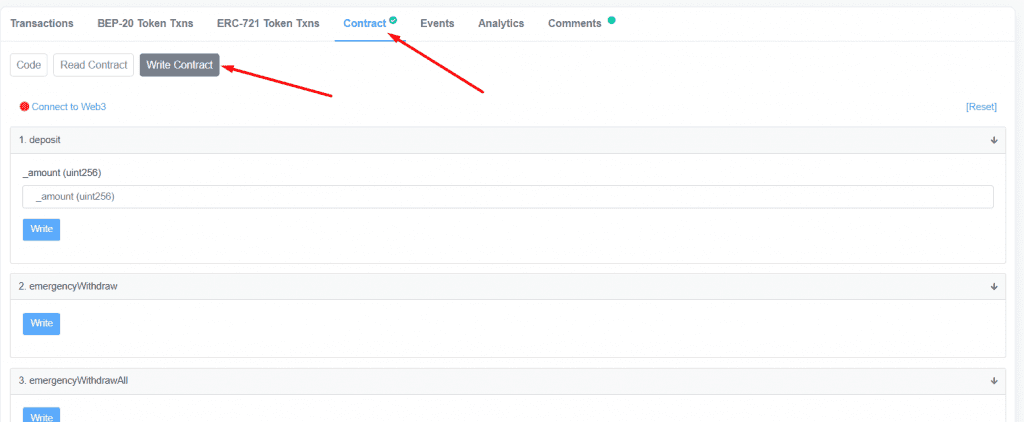Select the Write Contract button

(180, 65)
